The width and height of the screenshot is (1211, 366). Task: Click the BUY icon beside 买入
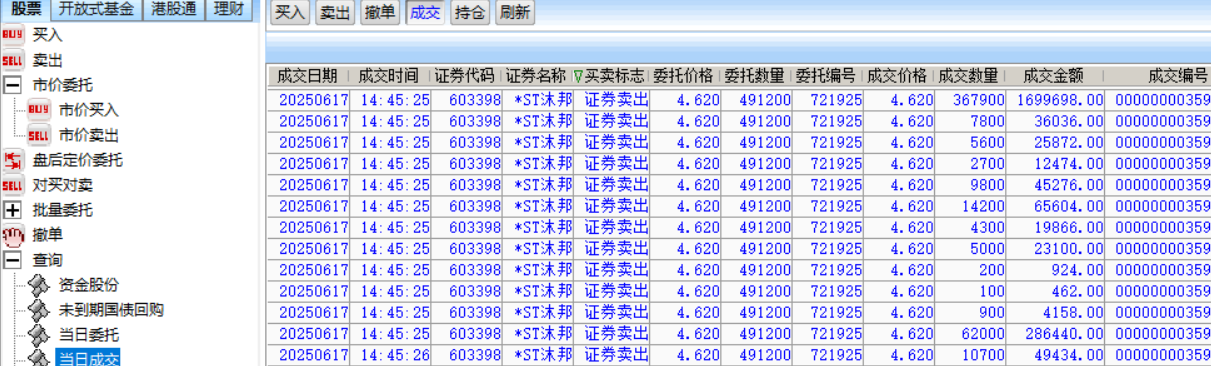(13, 35)
